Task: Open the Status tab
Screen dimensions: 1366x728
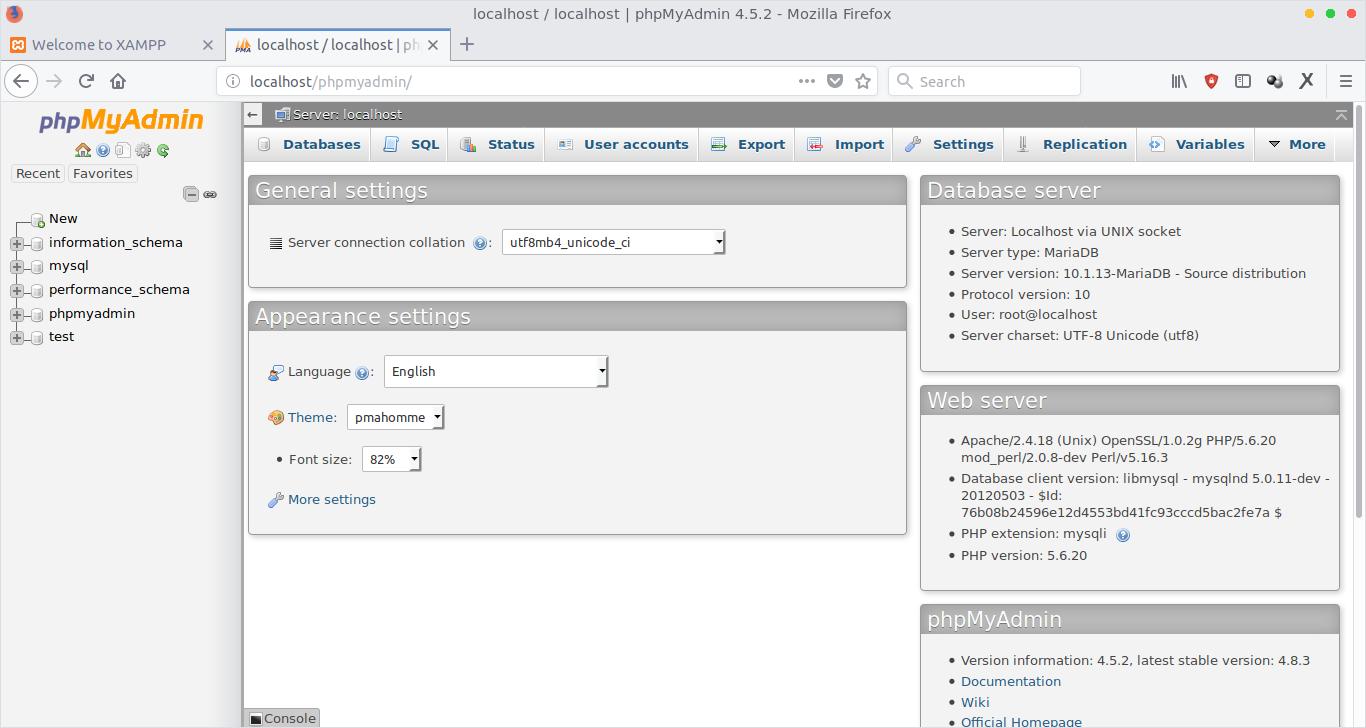Action: point(497,144)
